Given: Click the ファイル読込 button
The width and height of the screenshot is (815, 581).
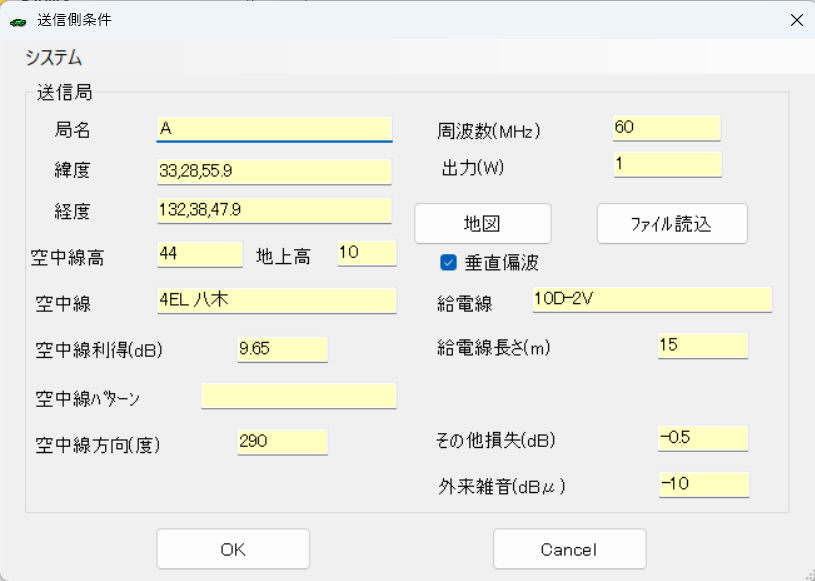Looking at the screenshot, I should click(671, 224).
